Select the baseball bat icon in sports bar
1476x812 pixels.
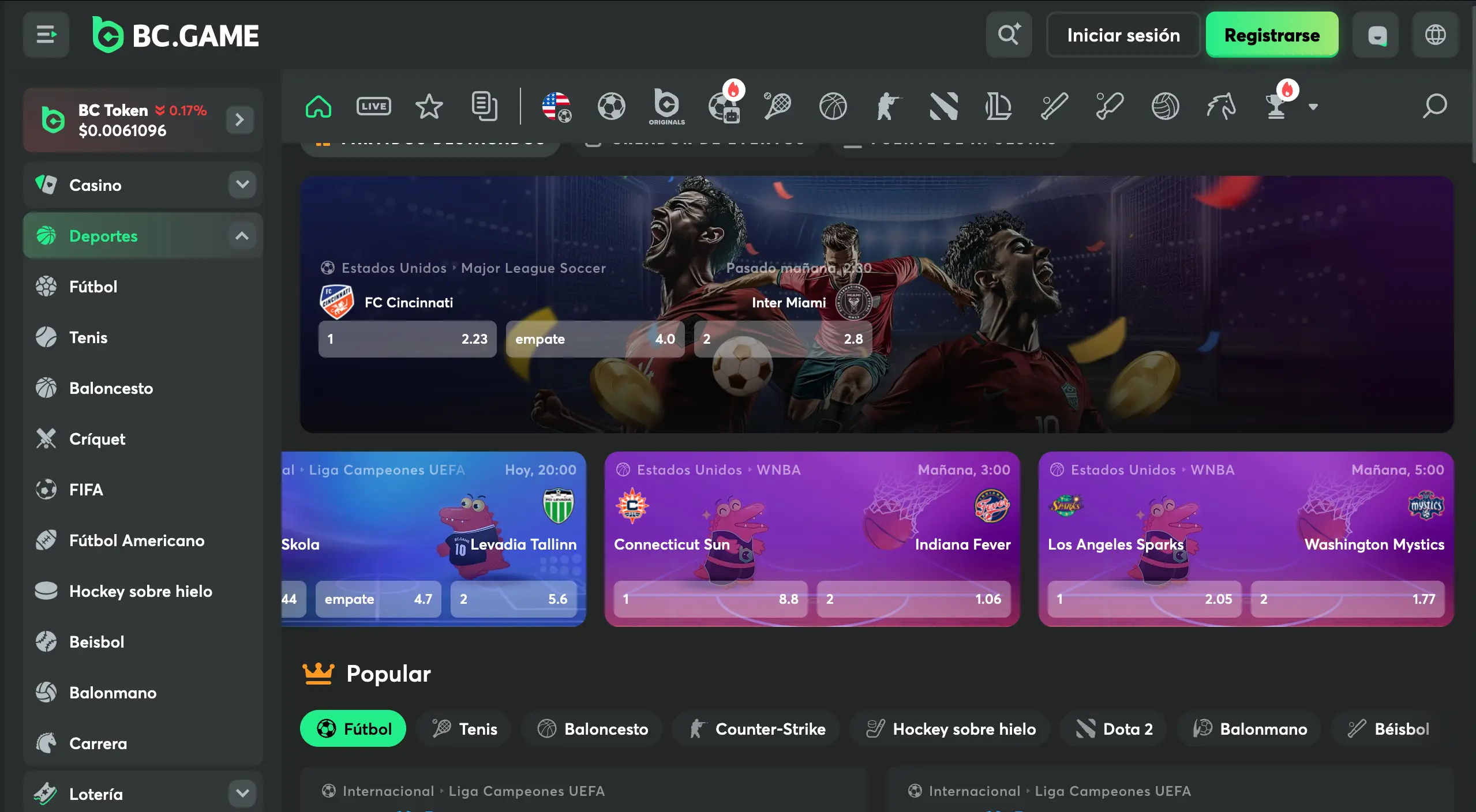pyautogui.click(x=1054, y=106)
